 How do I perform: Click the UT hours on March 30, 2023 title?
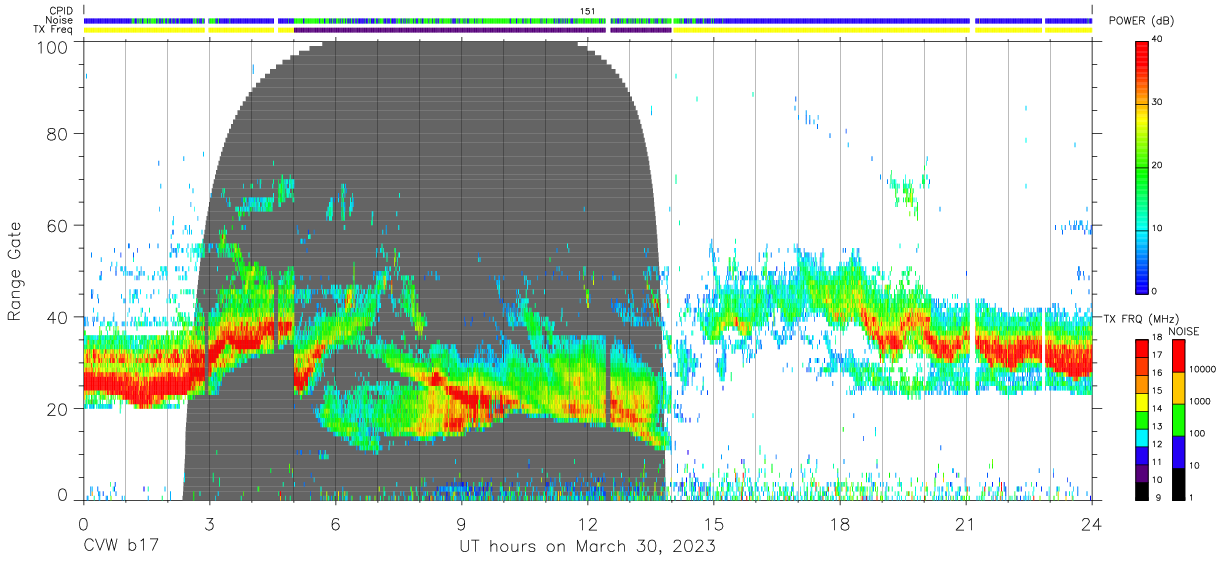click(x=588, y=546)
